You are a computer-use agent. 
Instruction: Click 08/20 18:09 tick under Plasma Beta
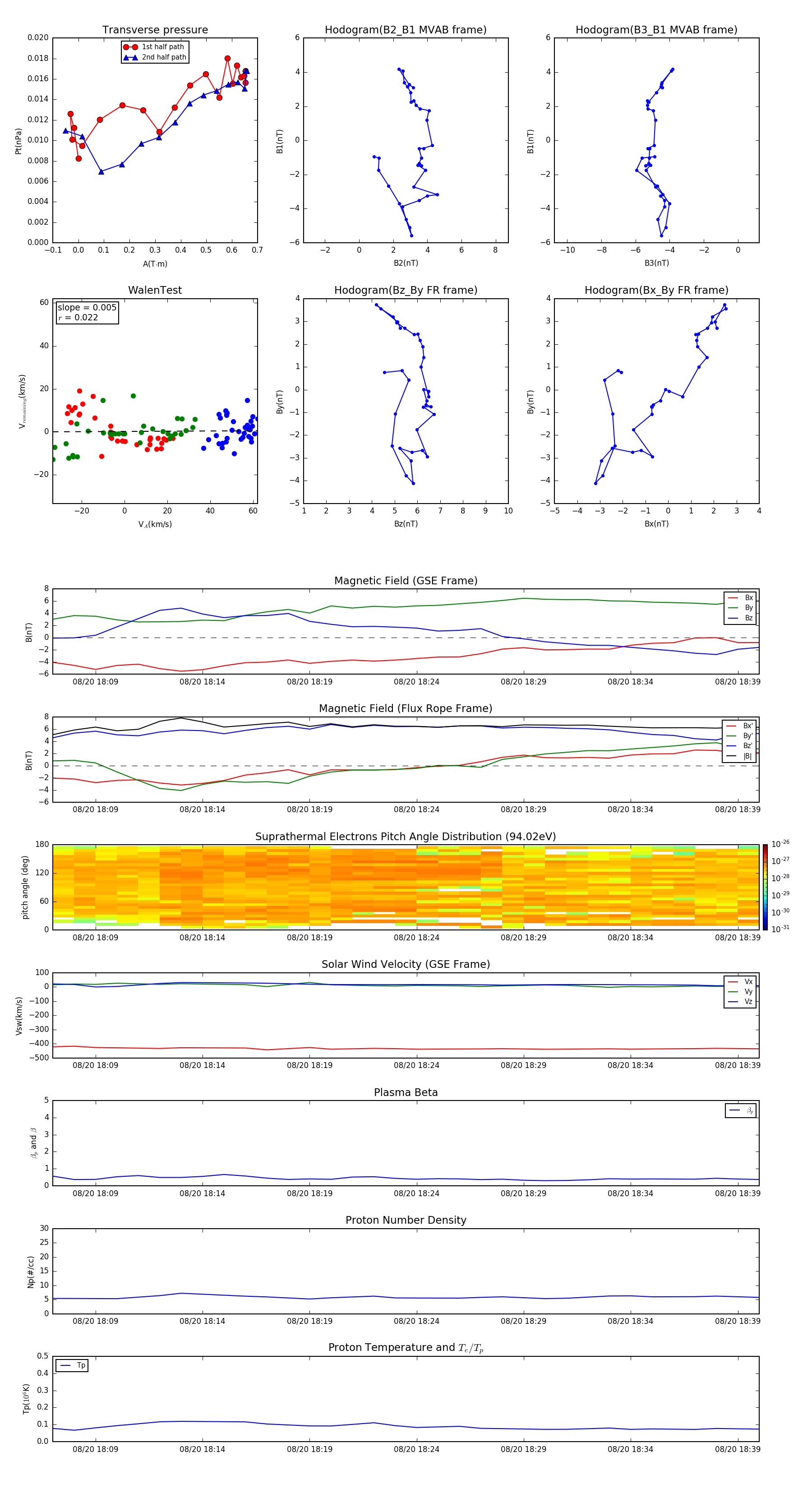95,1193
